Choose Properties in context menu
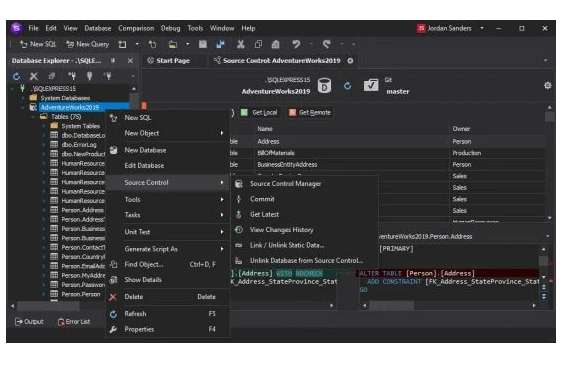The height and width of the screenshot is (365, 562). click(x=168, y=330)
